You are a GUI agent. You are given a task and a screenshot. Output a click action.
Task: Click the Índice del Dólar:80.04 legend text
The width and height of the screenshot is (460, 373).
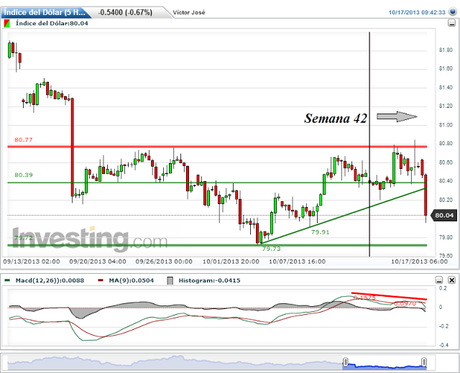tap(52, 23)
